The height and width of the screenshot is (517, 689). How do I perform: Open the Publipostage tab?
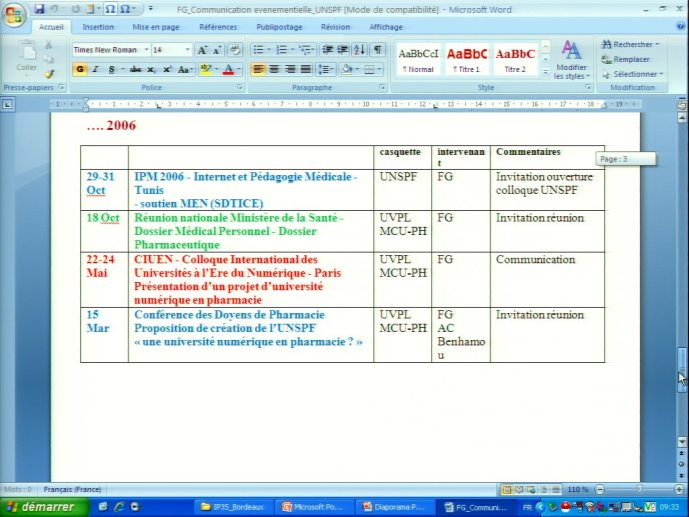pyautogui.click(x=279, y=27)
